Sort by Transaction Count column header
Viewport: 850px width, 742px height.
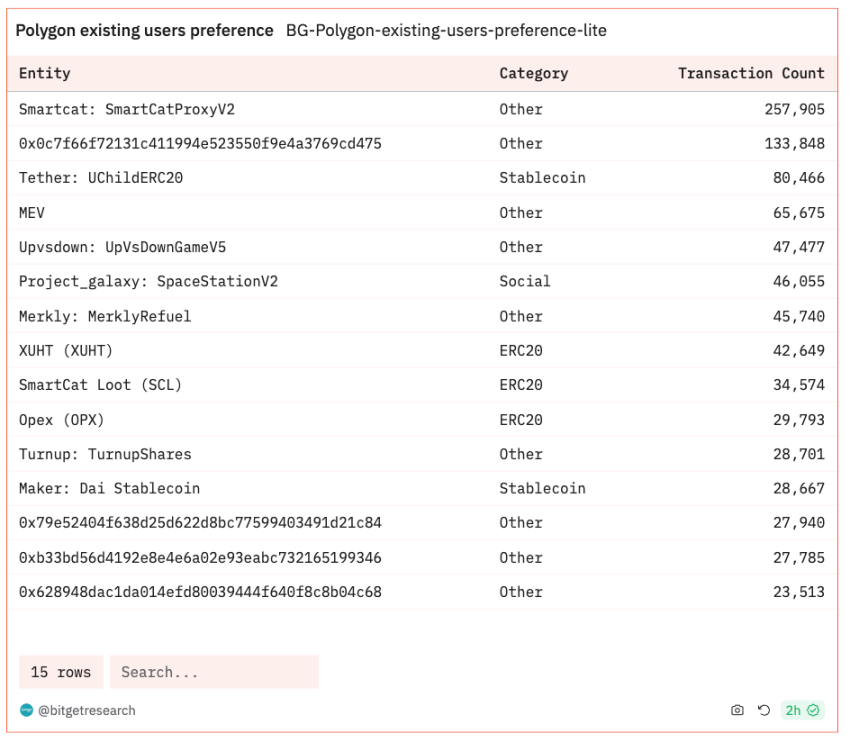point(751,73)
